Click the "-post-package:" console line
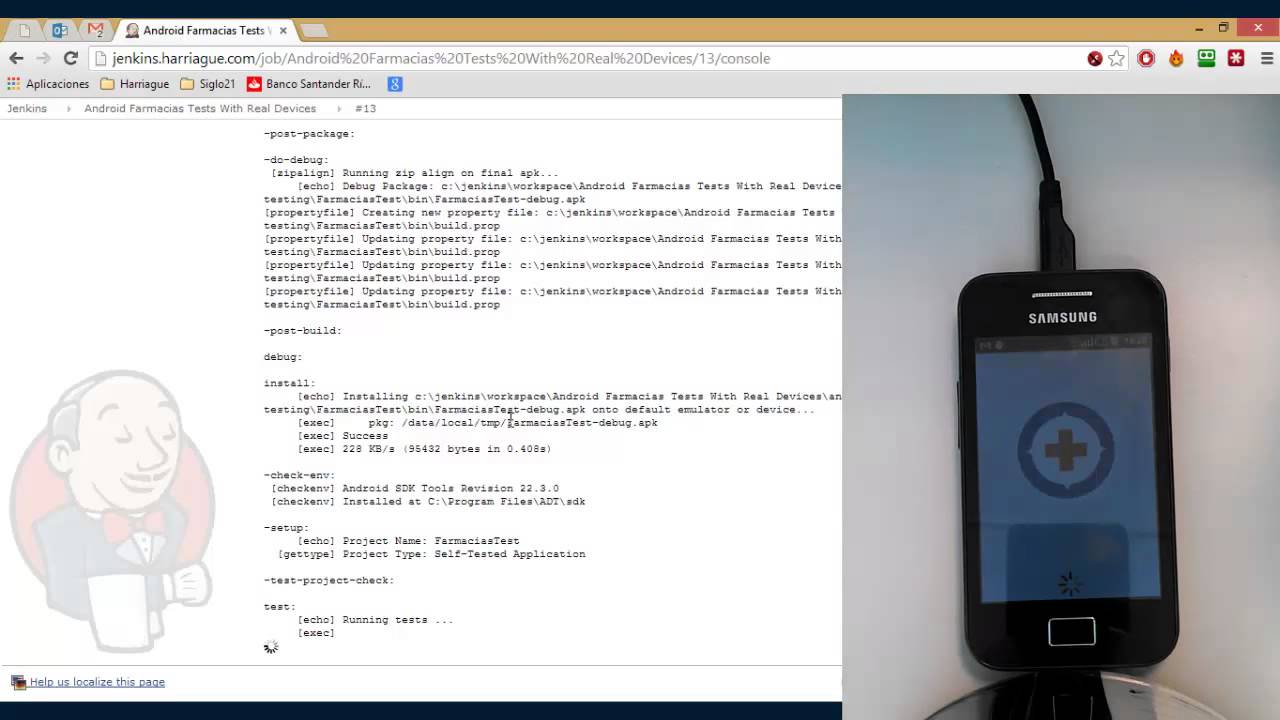1280x720 pixels. (x=309, y=134)
